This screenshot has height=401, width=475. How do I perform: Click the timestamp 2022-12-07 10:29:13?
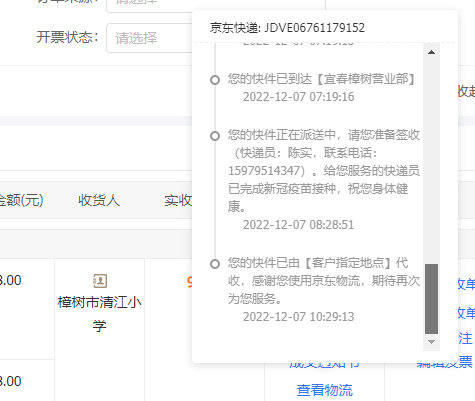[x=298, y=317]
